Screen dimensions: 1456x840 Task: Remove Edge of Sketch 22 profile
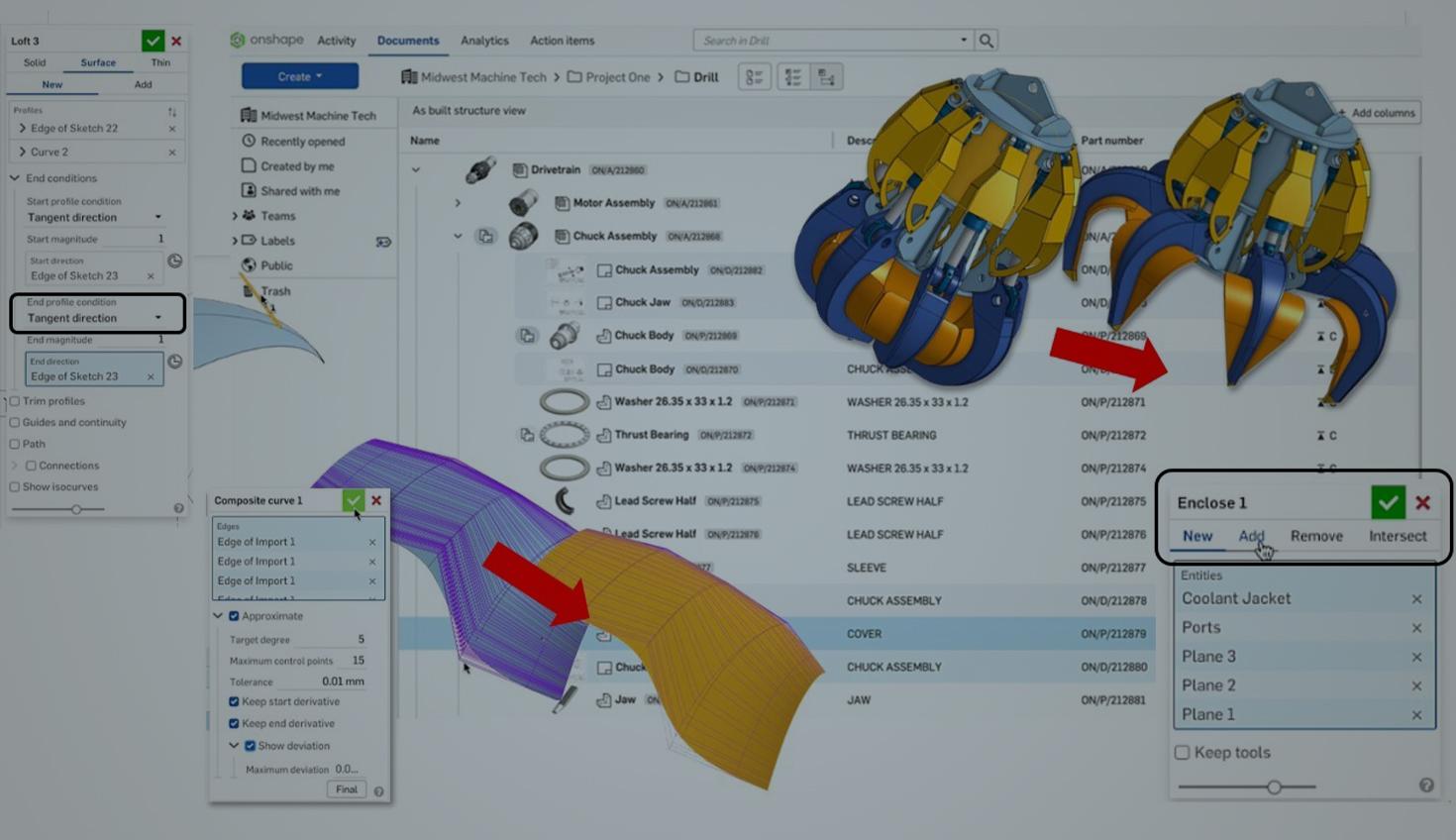pos(171,129)
